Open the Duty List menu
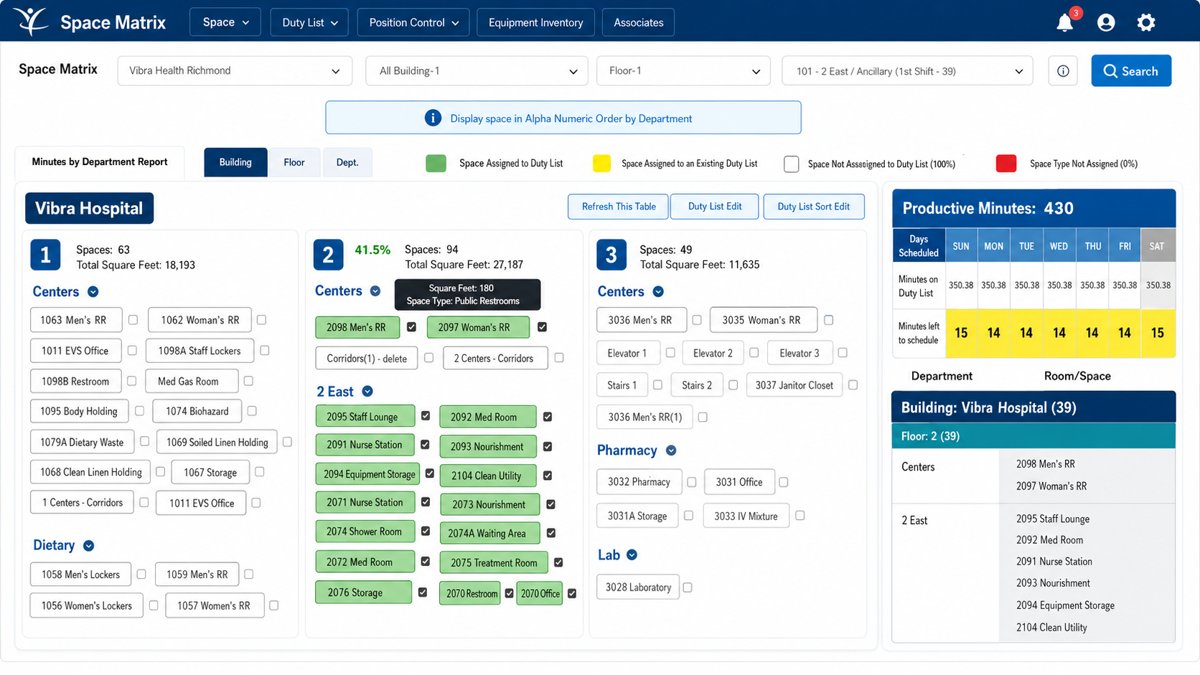Screen dimensions: 1200x675 point(309,22)
